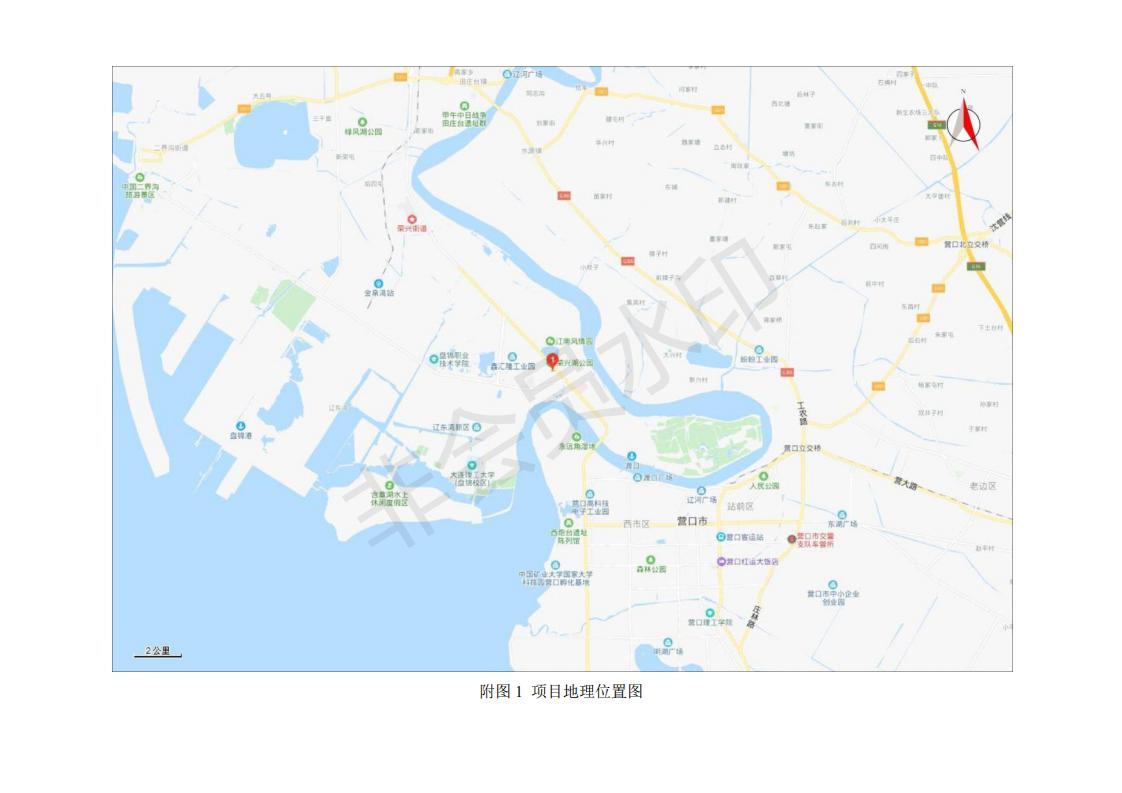Click the 营口市 city label
Screen dimensions: 1122x793
692,521
